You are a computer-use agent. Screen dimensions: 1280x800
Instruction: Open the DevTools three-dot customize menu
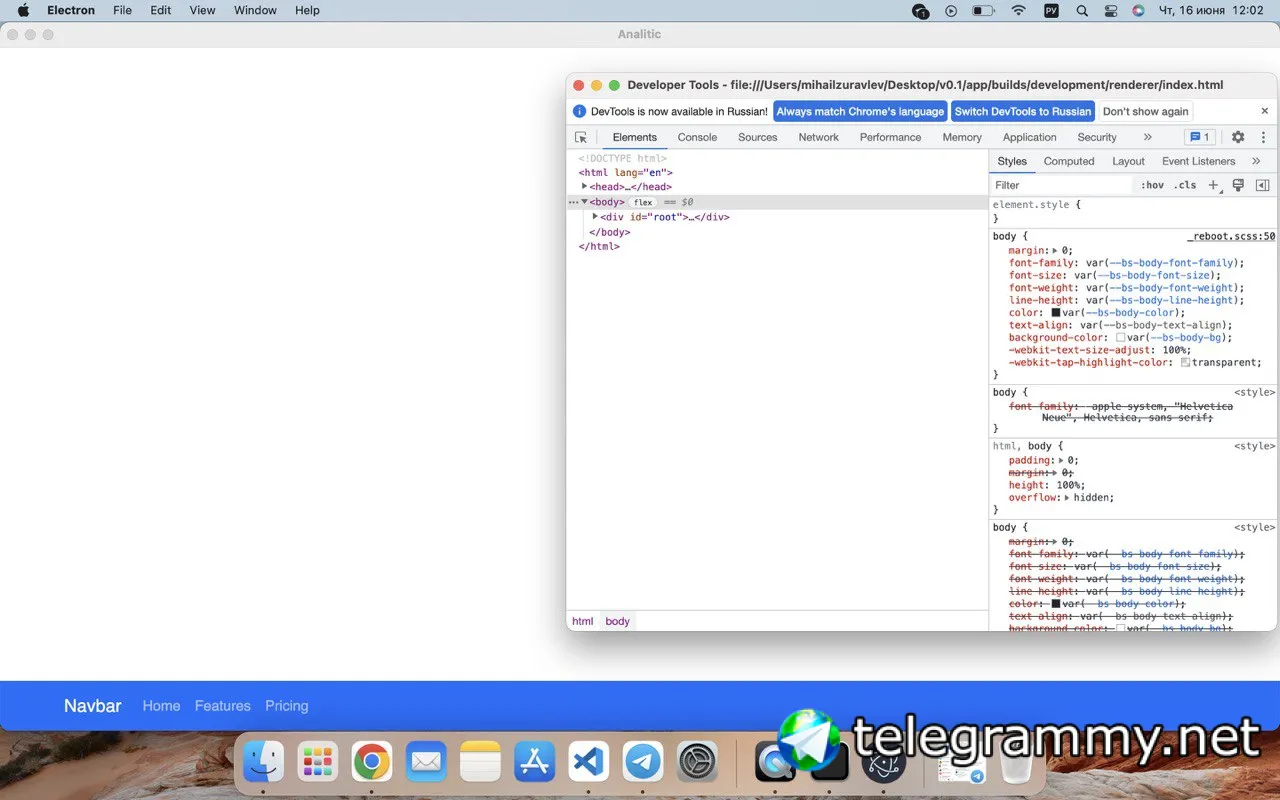(1263, 137)
